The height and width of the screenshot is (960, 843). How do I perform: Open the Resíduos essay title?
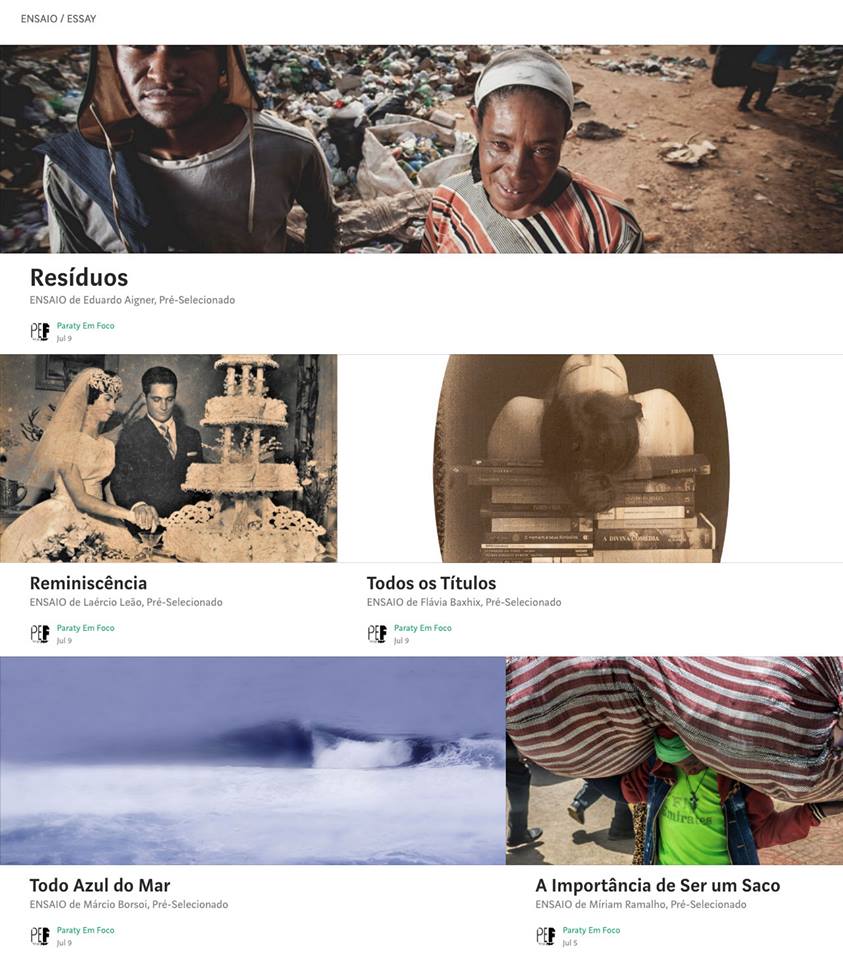(79, 277)
